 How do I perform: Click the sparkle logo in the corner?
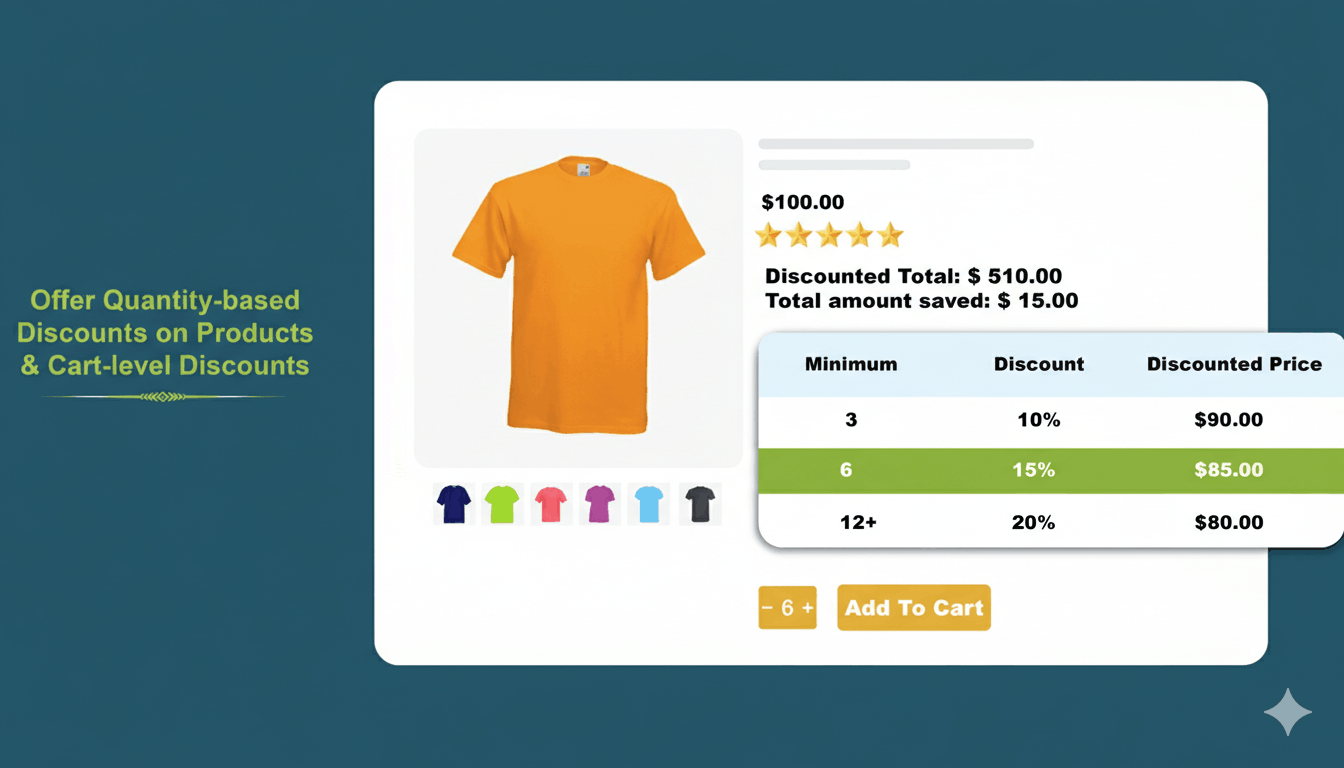(1288, 712)
